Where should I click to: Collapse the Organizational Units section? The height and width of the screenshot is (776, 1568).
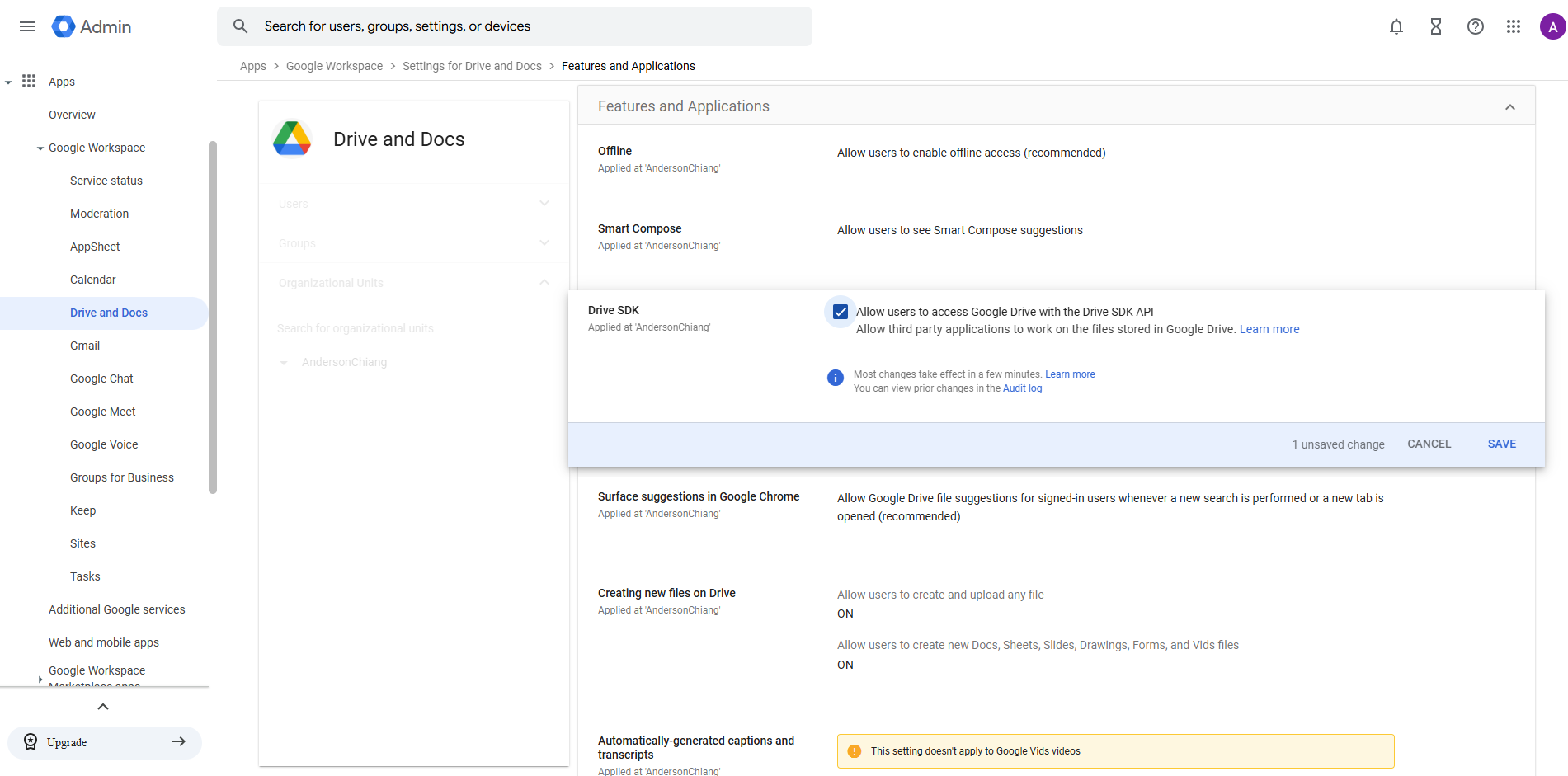(x=544, y=282)
